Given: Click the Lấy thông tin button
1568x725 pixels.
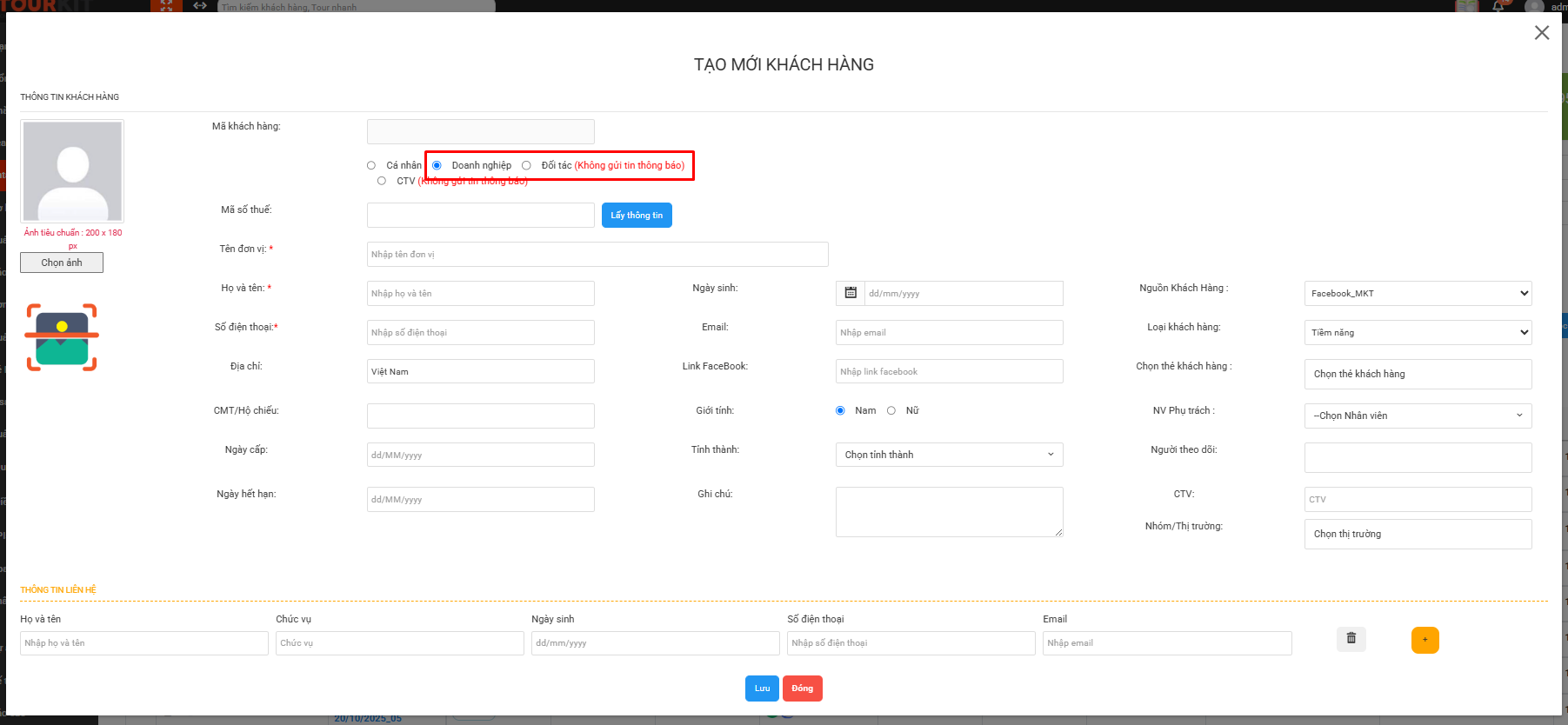Looking at the screenshot, I should click(637, 216).
